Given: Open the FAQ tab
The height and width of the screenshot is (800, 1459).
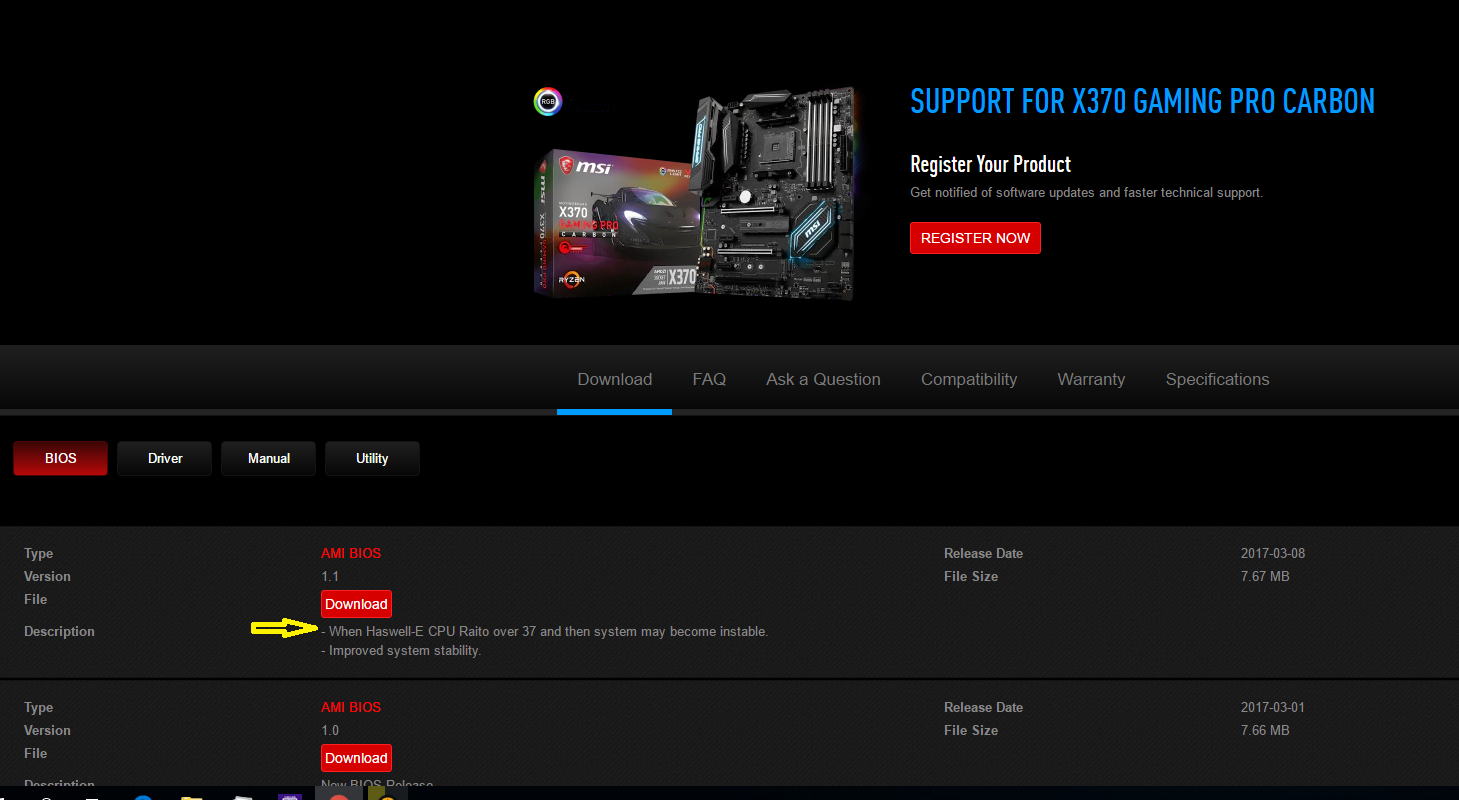Looking at the screenshot, I should pos(709,379).
